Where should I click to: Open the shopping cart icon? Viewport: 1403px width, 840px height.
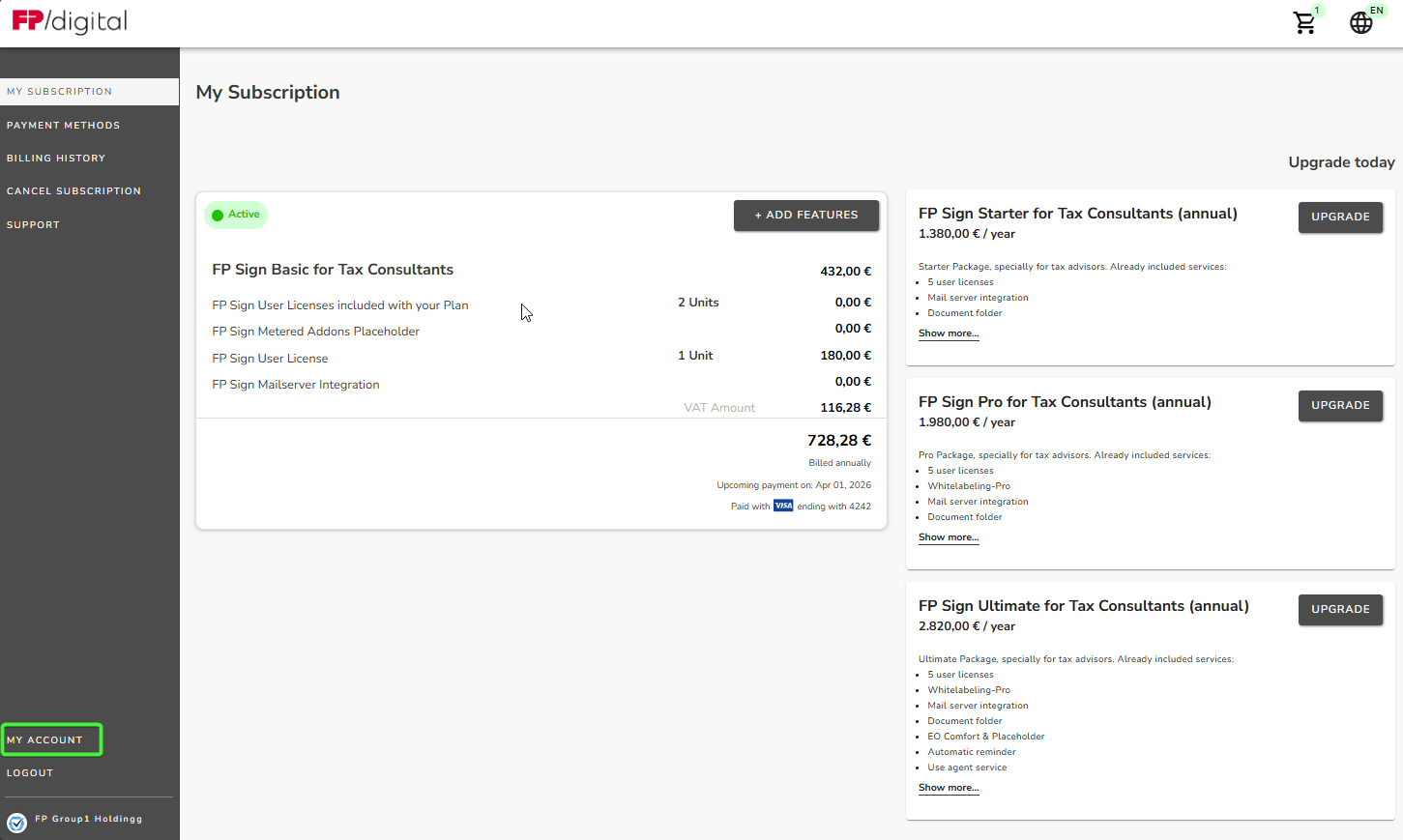(1304, 22)
